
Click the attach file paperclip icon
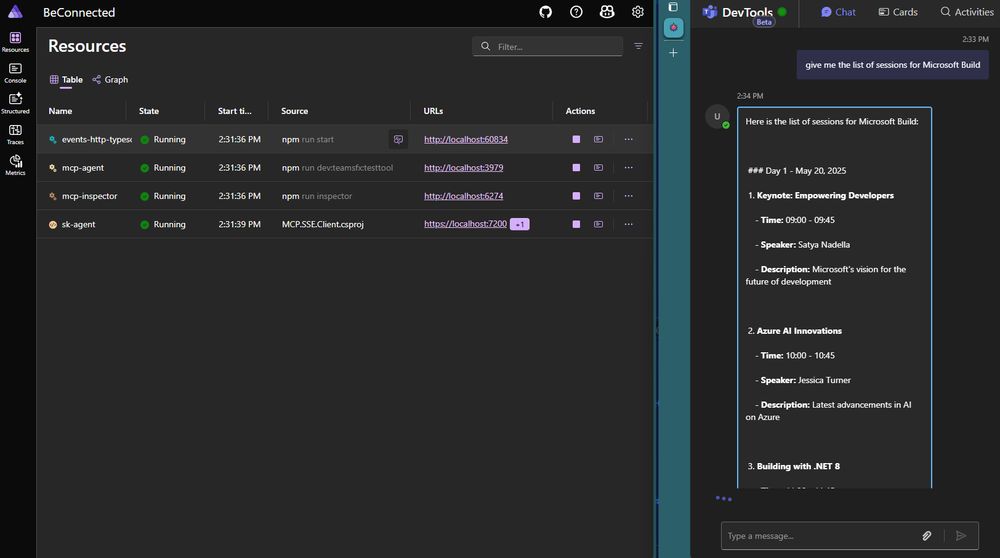[927, 536]
